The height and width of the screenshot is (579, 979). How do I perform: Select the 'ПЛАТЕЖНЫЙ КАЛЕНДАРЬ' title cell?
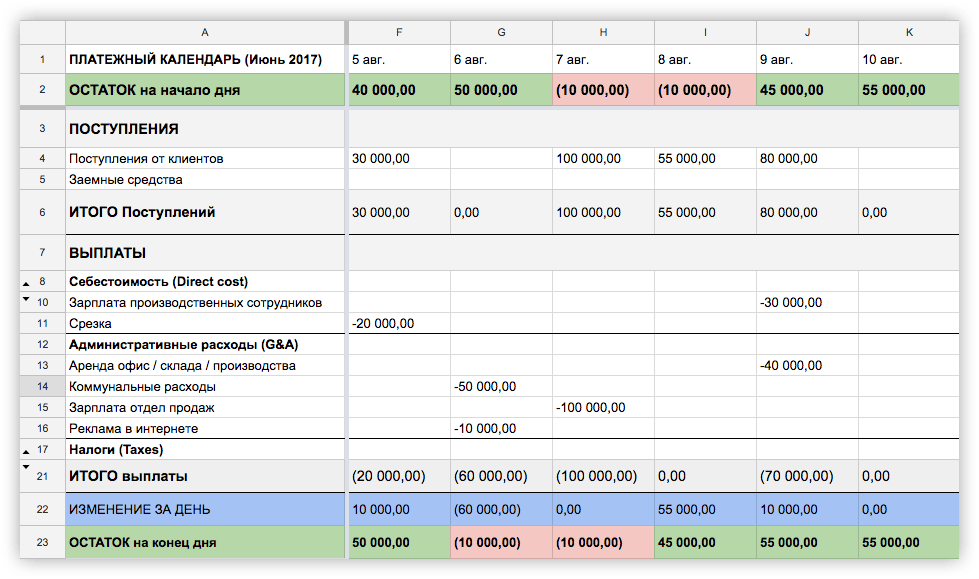click(205, 60)
